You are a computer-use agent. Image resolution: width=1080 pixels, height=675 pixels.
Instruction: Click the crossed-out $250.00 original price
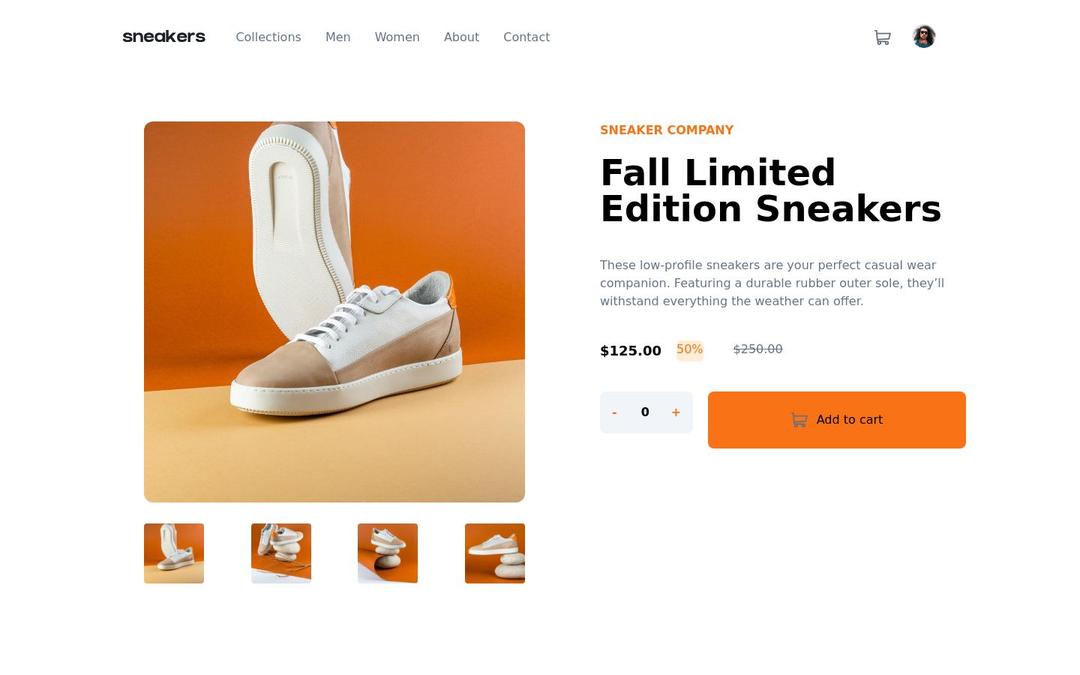757,349
